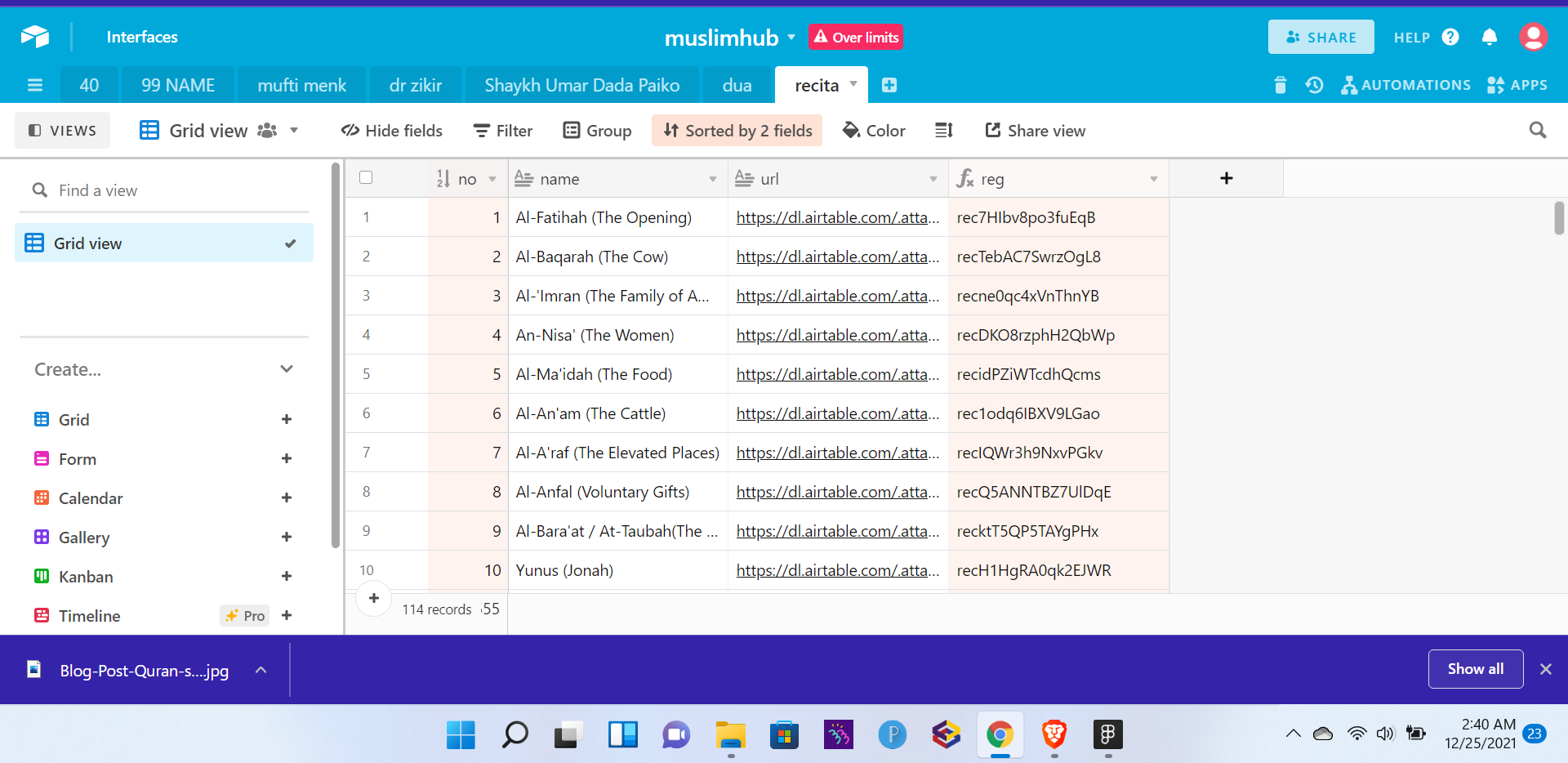Add a Timeline view from Create list

click(x=287, y=616)
